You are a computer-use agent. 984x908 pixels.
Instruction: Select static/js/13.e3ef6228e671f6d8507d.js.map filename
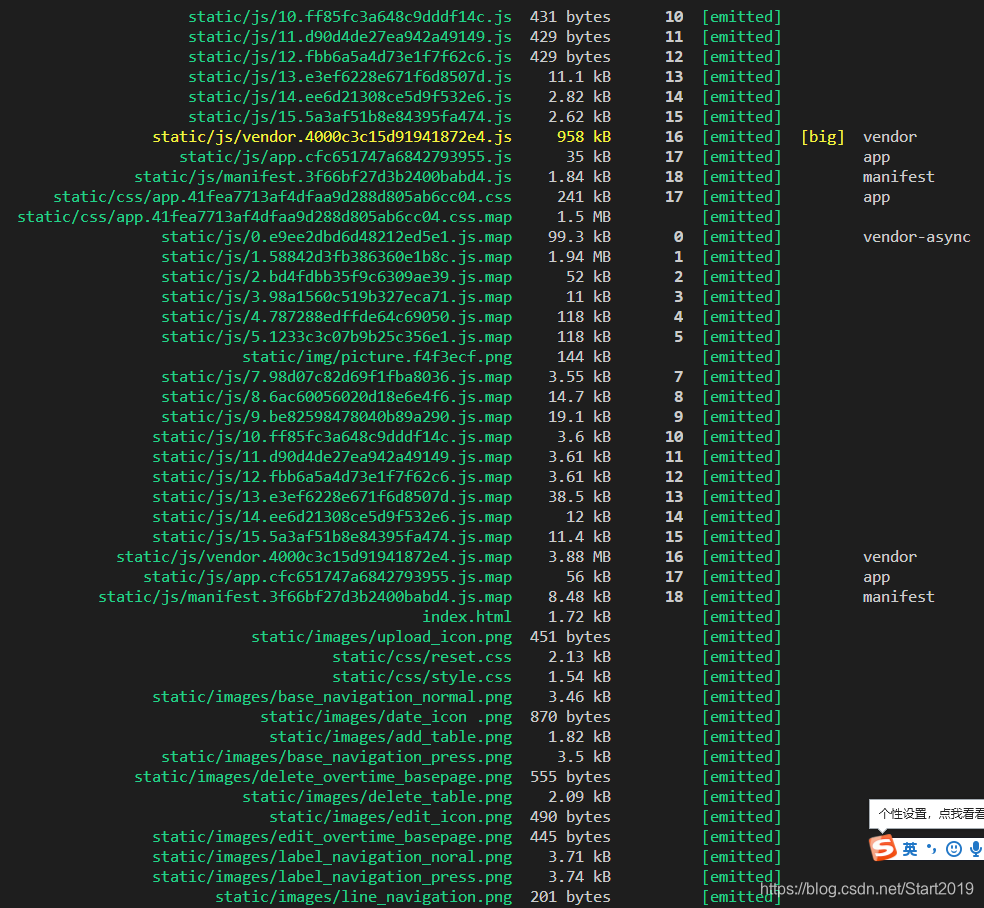click(x=332, y=497)
